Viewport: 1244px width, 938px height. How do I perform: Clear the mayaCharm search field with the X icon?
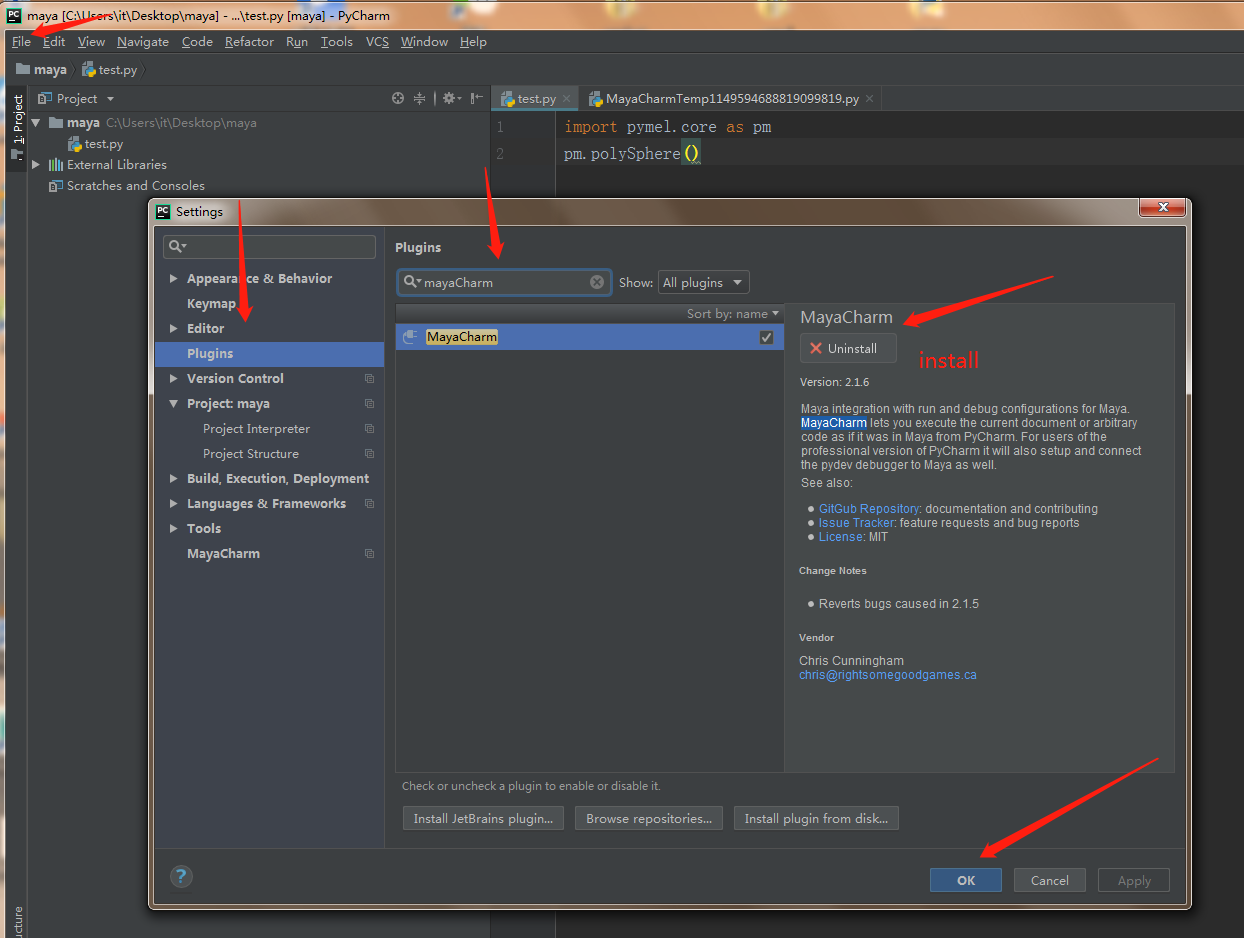[597, 282]
